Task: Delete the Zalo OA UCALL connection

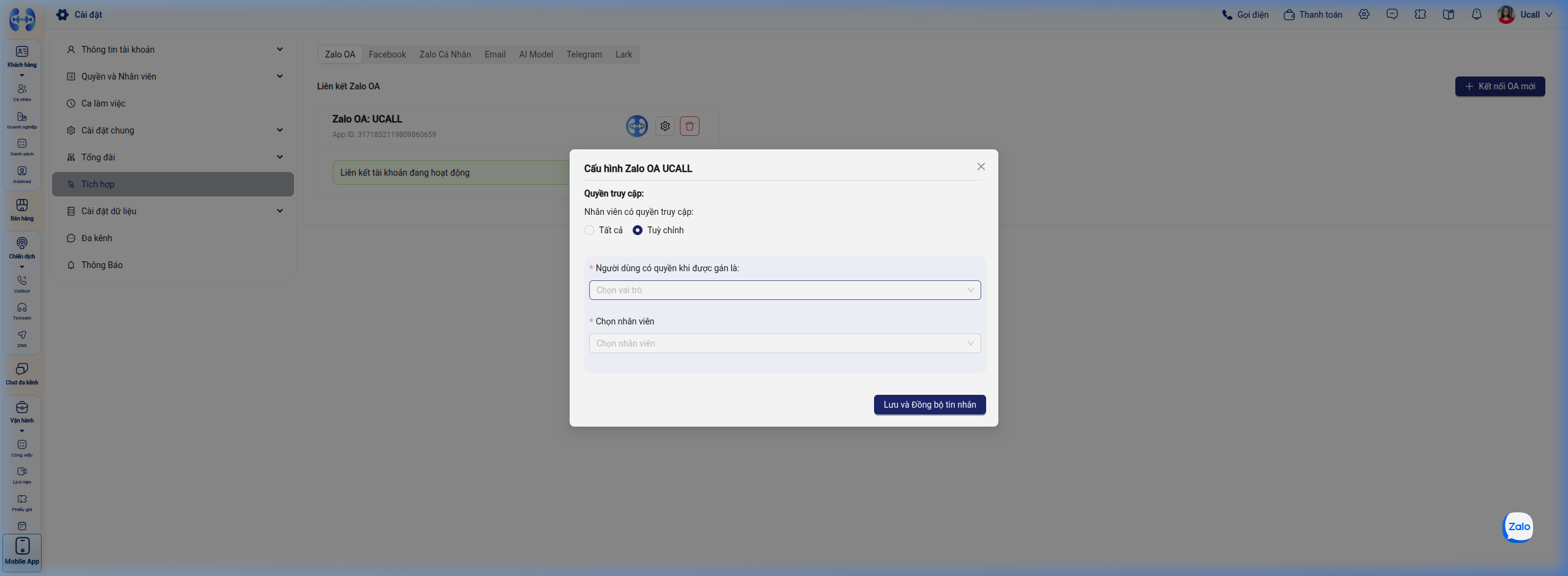Action: click(690, 126)
